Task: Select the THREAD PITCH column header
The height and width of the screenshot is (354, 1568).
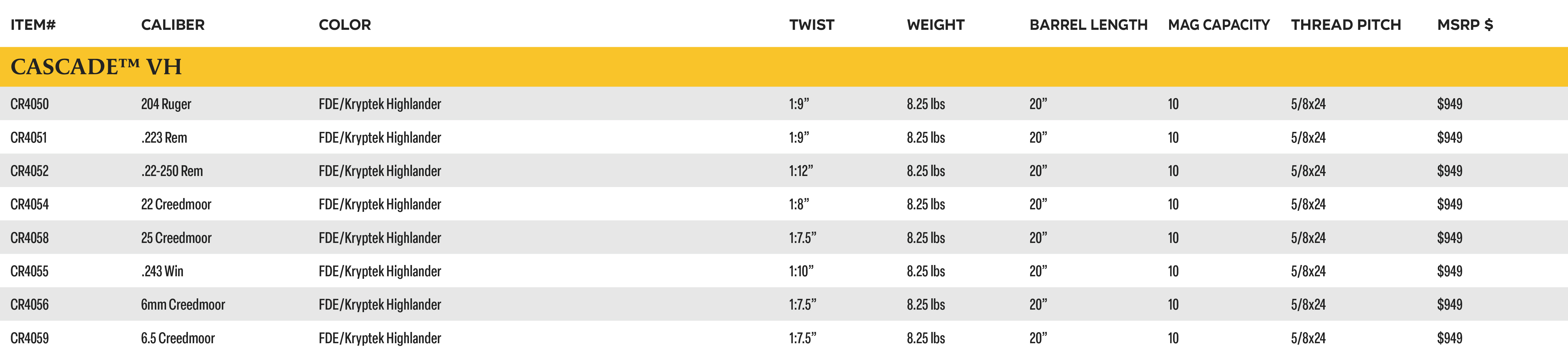Action: [x=1346, y=25]
